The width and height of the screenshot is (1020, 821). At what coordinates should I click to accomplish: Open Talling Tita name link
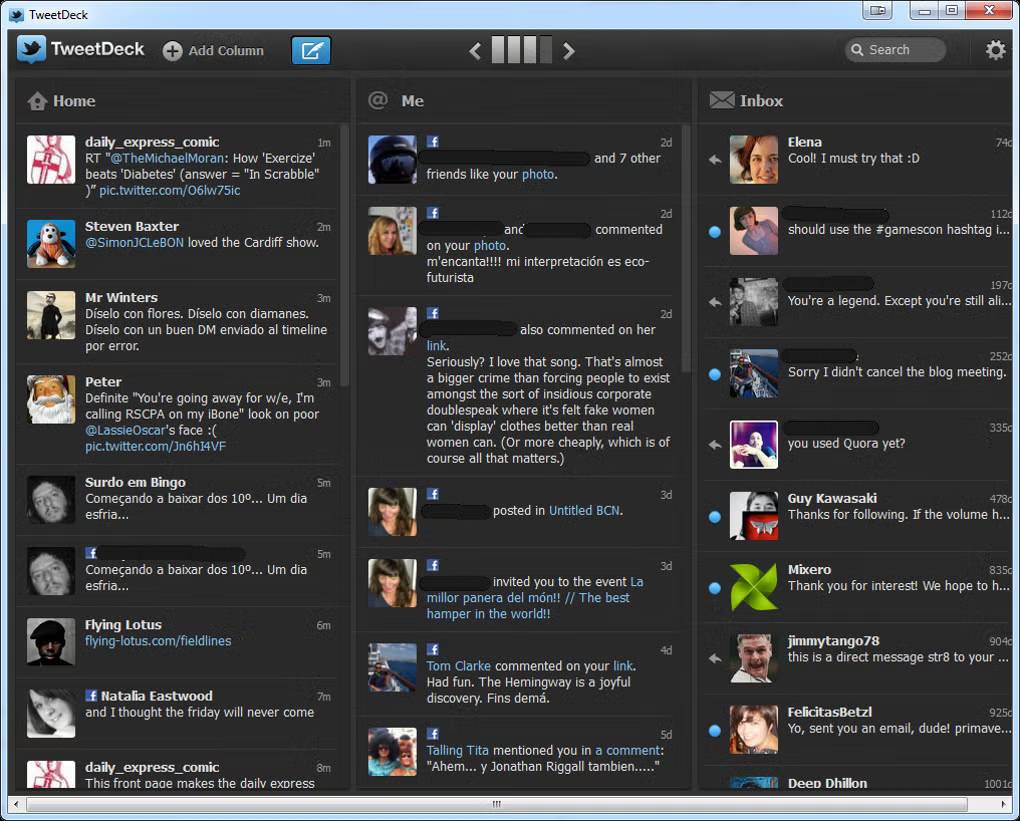click(457, 750)
